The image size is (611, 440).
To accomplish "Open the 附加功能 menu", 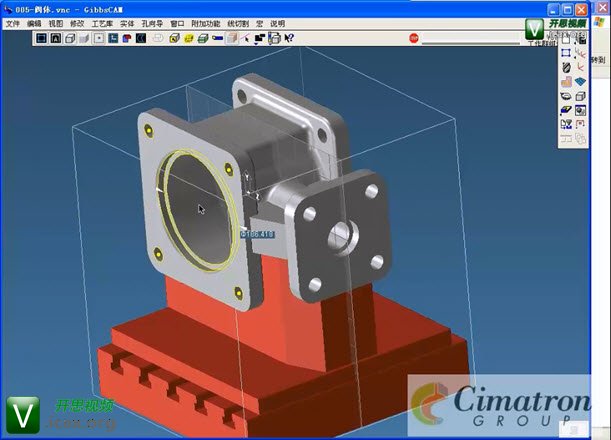I will point(206,24).
